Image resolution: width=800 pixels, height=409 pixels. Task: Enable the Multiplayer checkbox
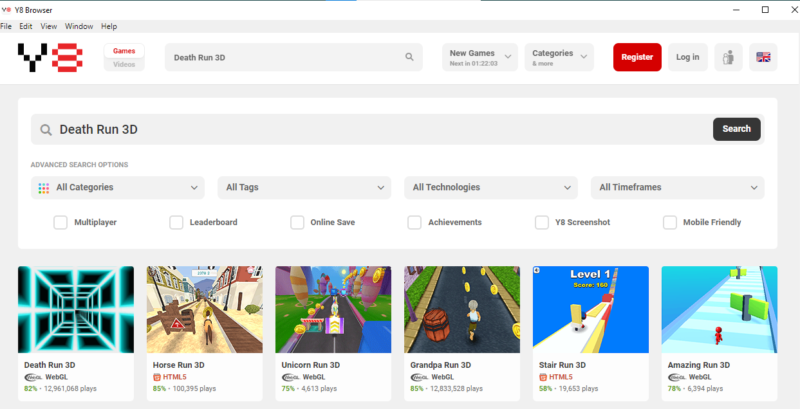(x=60, y=222)
